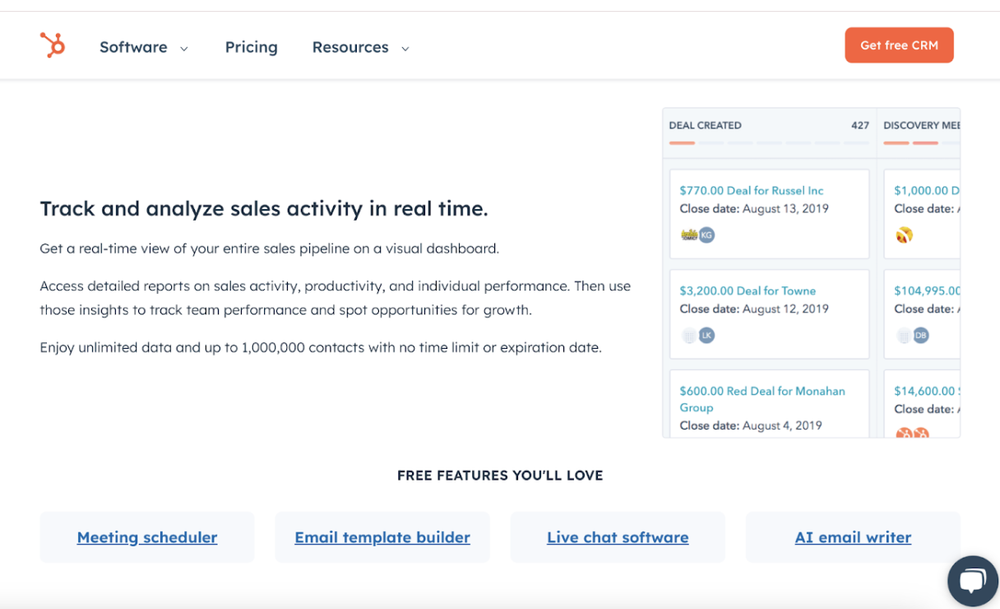Open the live chat widget bubble
The image size is (1000, 609).
[x=971, y=581]
